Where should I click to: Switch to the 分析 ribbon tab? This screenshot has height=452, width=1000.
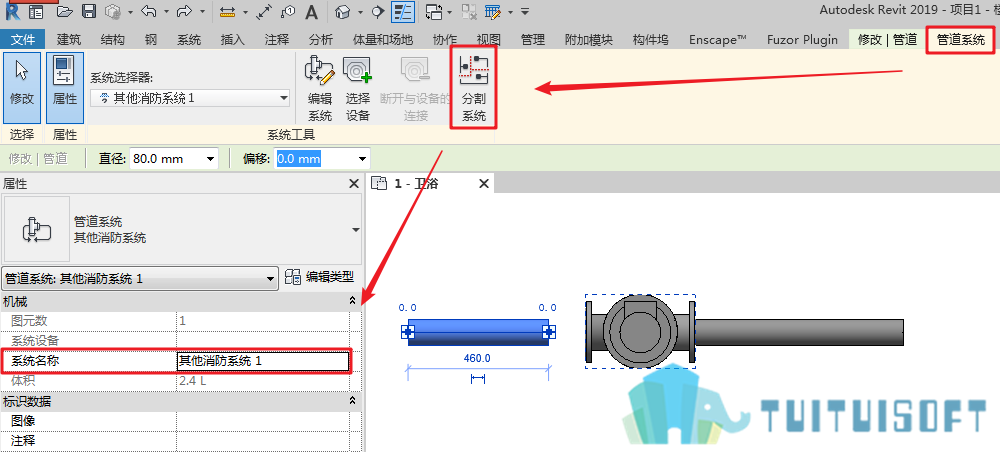[x=321, y=40]
